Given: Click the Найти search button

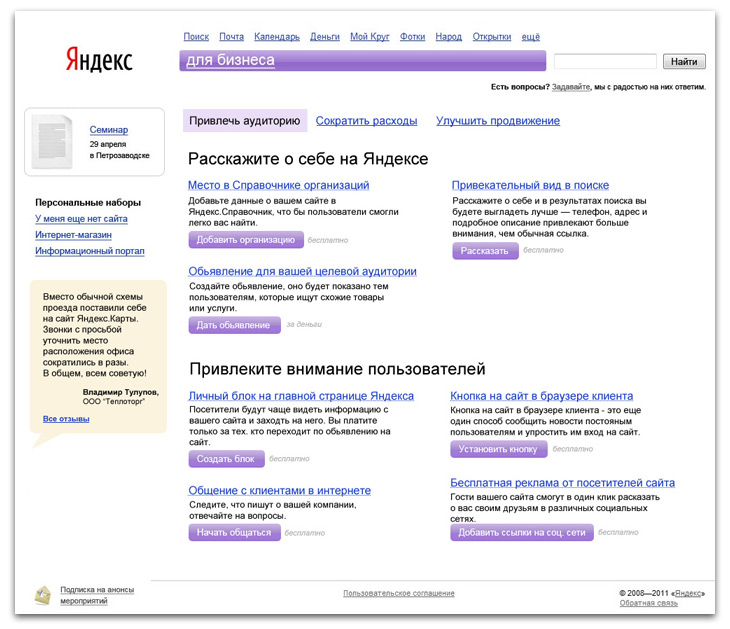Looking at the screenshot, I should tap(684, 61).
